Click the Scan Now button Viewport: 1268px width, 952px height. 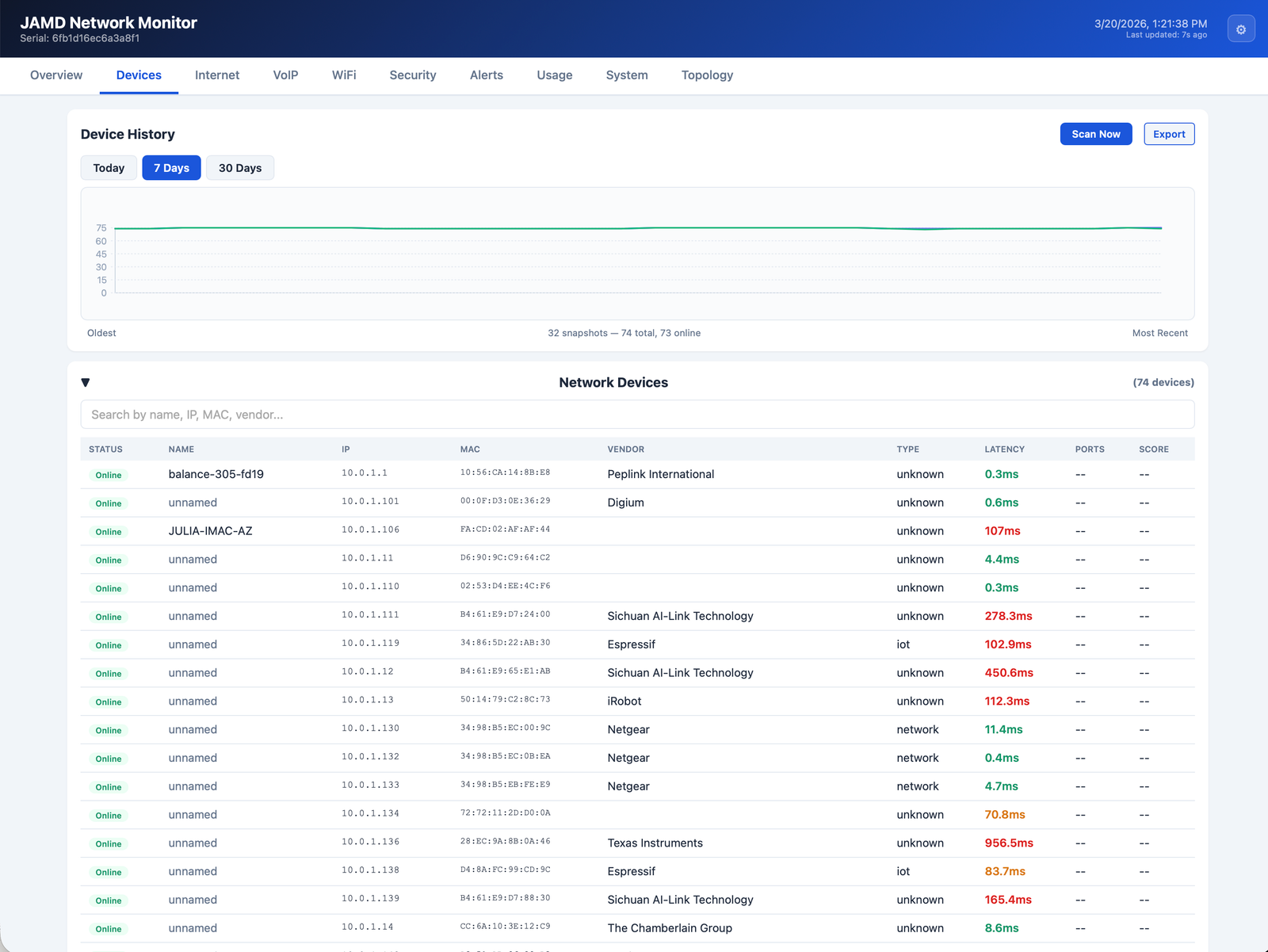pos(1095,134)
